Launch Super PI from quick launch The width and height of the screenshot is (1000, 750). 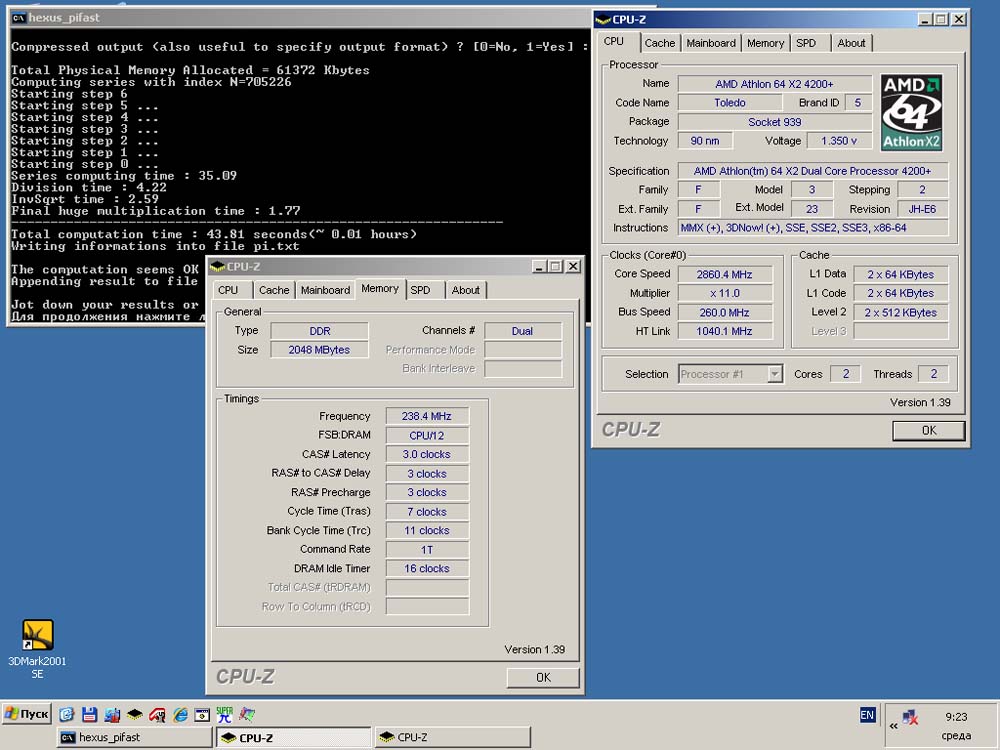[x=224, y=714]
